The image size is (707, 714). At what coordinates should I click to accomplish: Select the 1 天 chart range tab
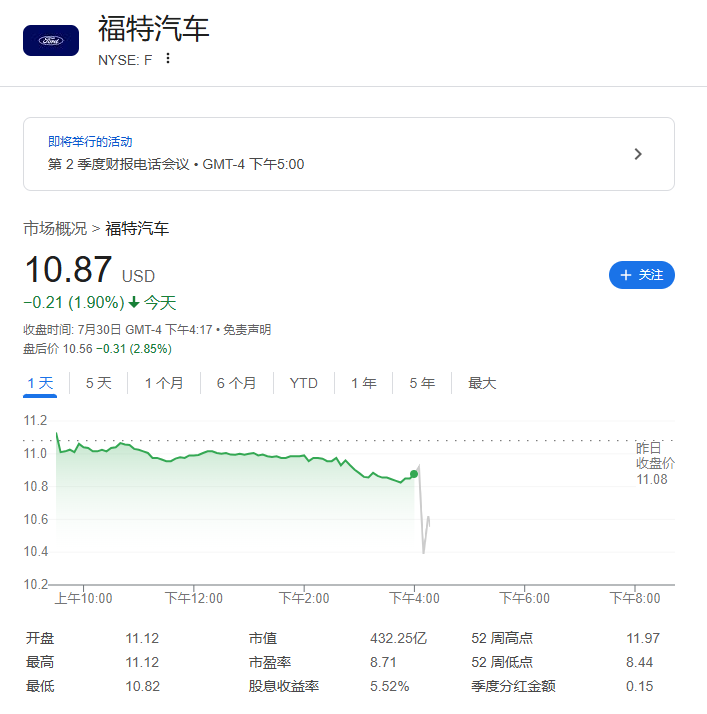41,383
